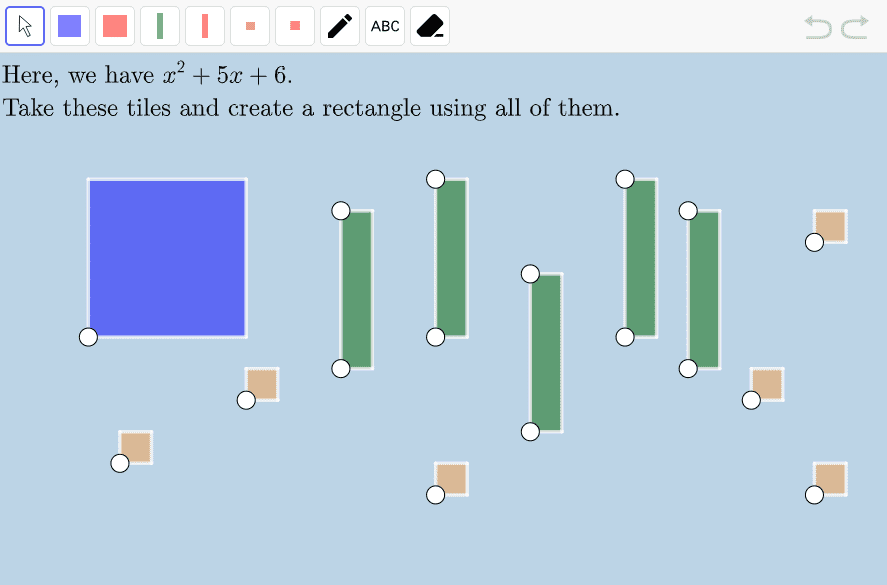Click the handle of the blue square tile
The image size is (887, 585).
(x=88, y=337)
